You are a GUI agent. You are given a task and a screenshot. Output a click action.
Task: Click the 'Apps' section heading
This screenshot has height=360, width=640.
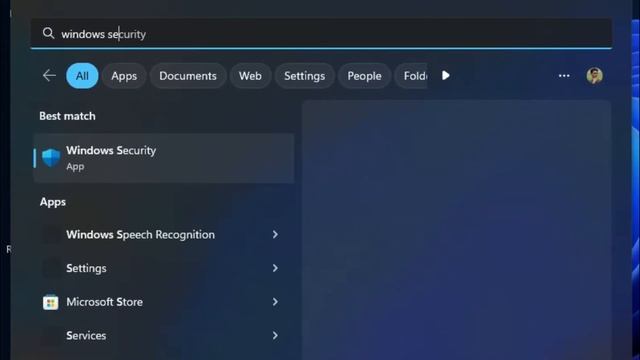point(53,202)
